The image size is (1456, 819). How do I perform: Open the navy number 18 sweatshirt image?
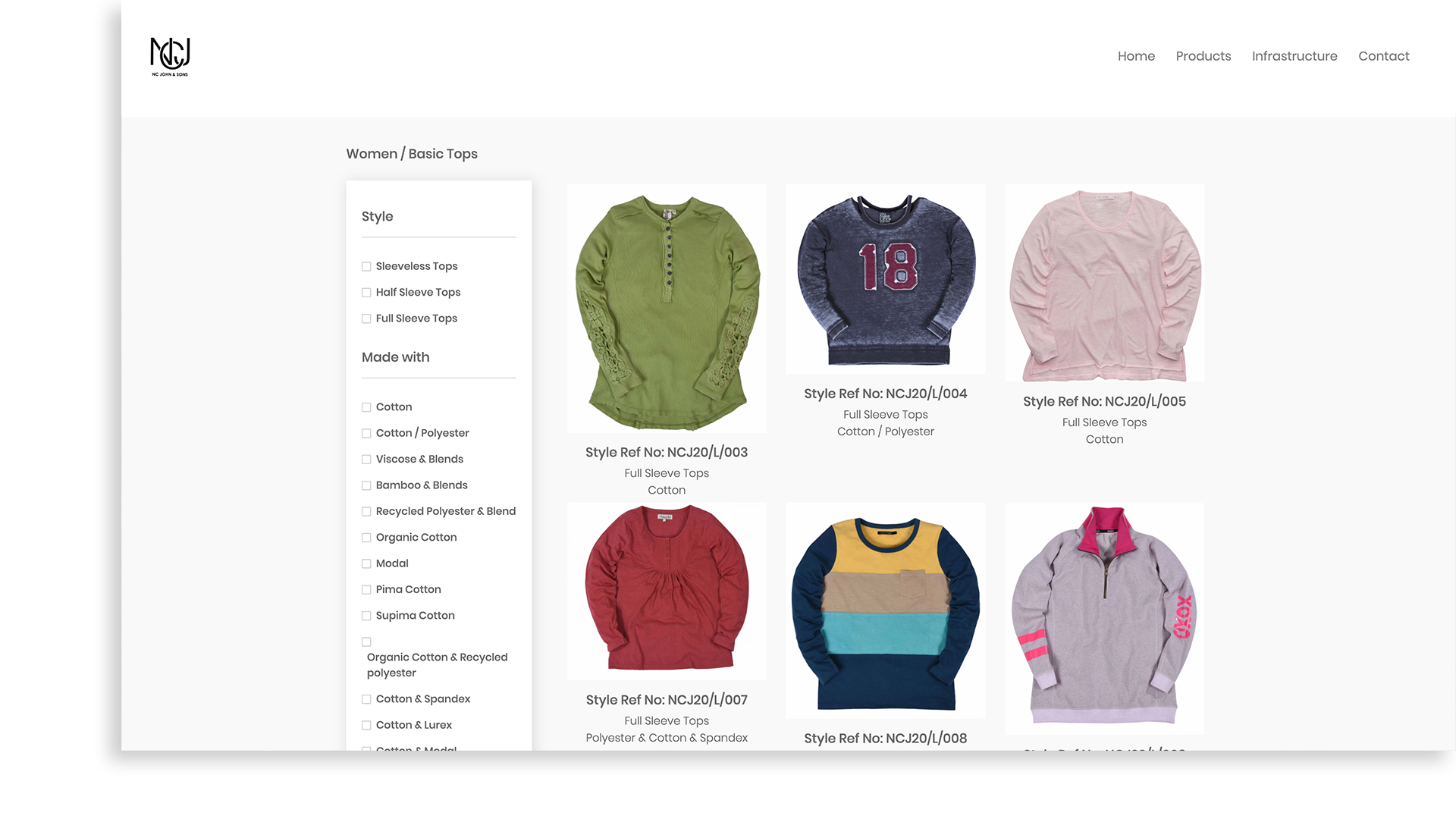coord(885,279)
